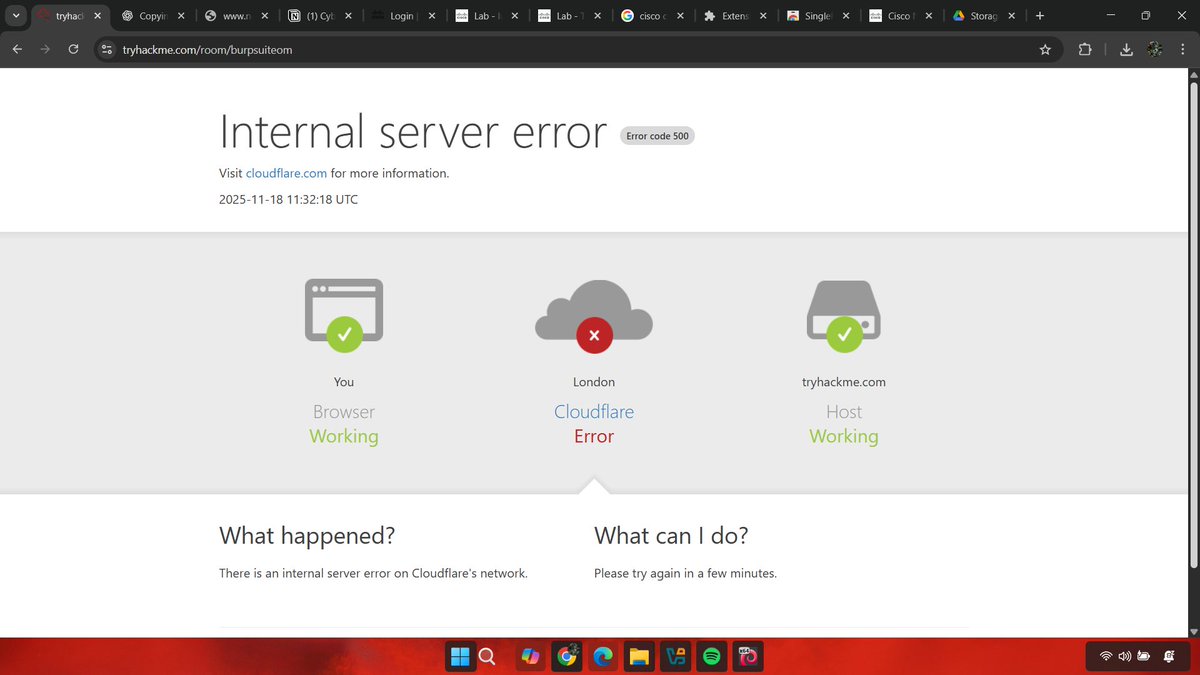1200x675 pixels.
Task: Open the cloudflare.com link
Action: coord(286,172)
